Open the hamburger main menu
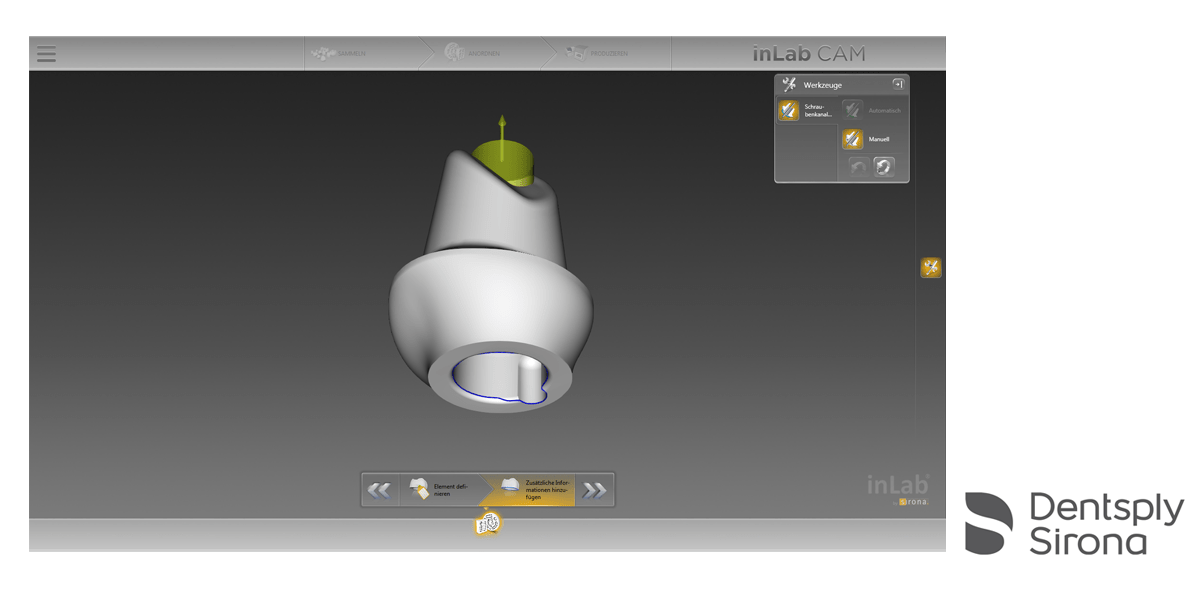The width and height of the screenshot is (1200, 592). pos(46,54)
